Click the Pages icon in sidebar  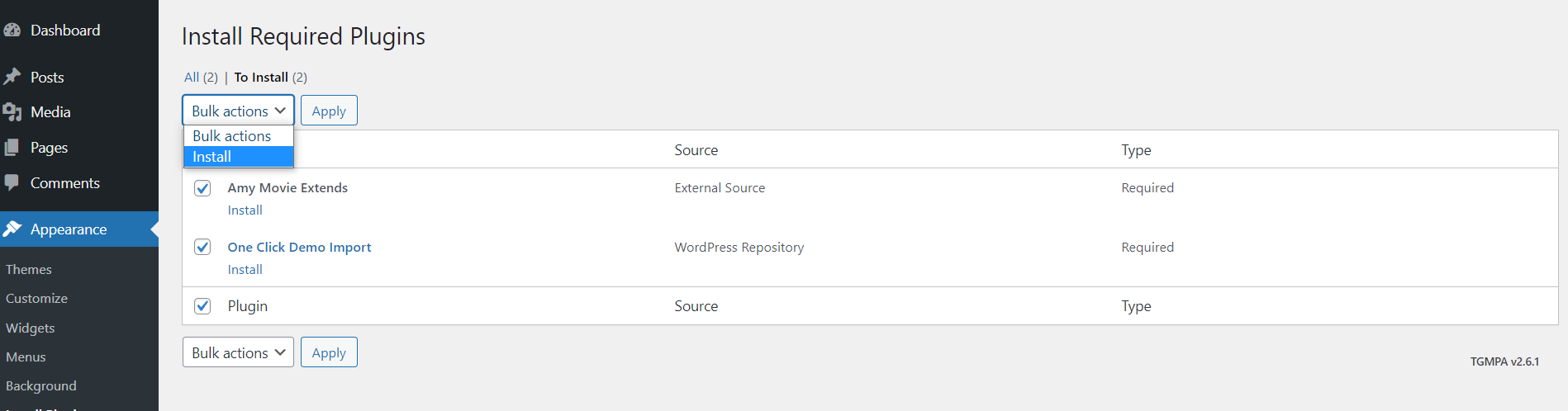click(x=12, y=148)
